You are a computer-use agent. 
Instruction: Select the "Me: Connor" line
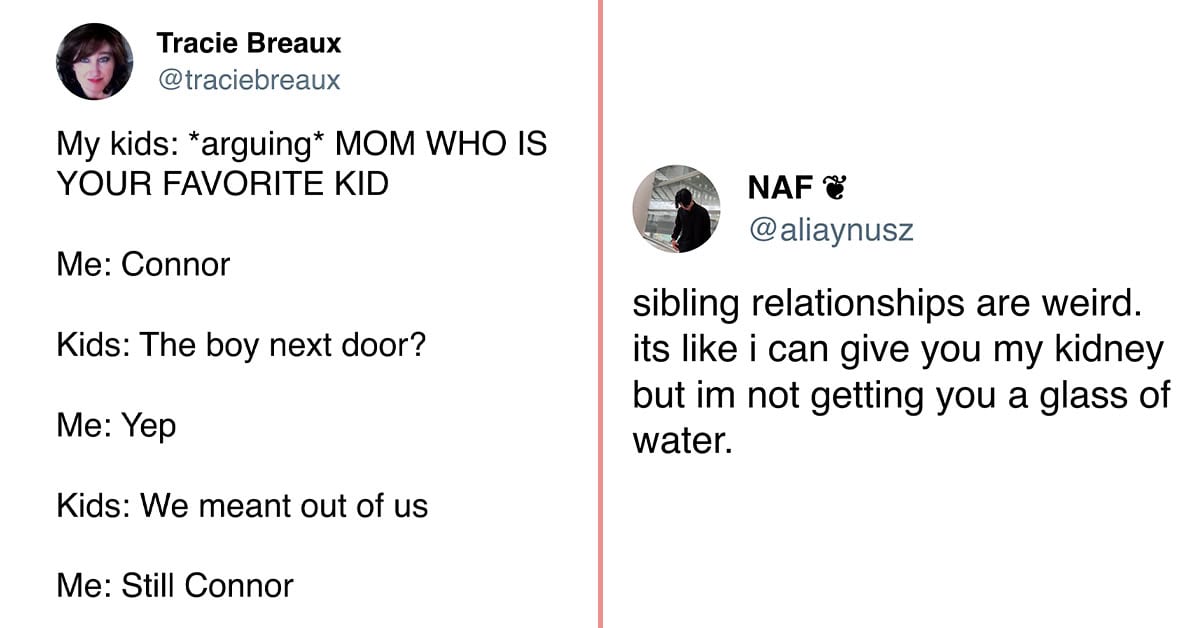[x=143, y=265]
